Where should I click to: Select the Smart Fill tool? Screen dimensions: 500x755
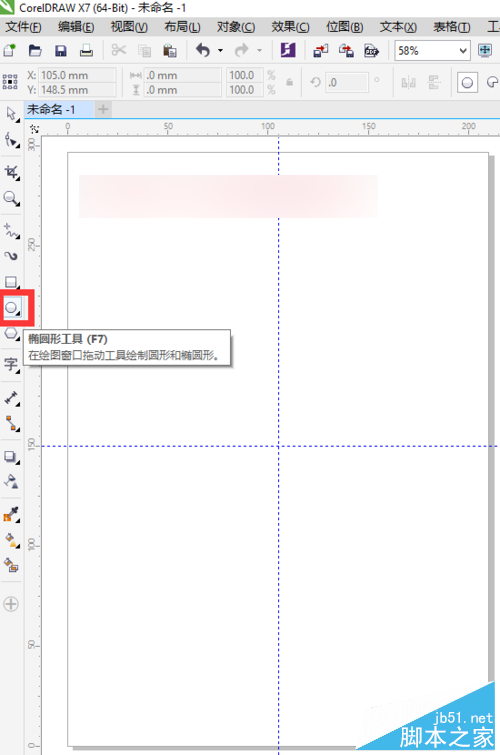coord(11,564)
